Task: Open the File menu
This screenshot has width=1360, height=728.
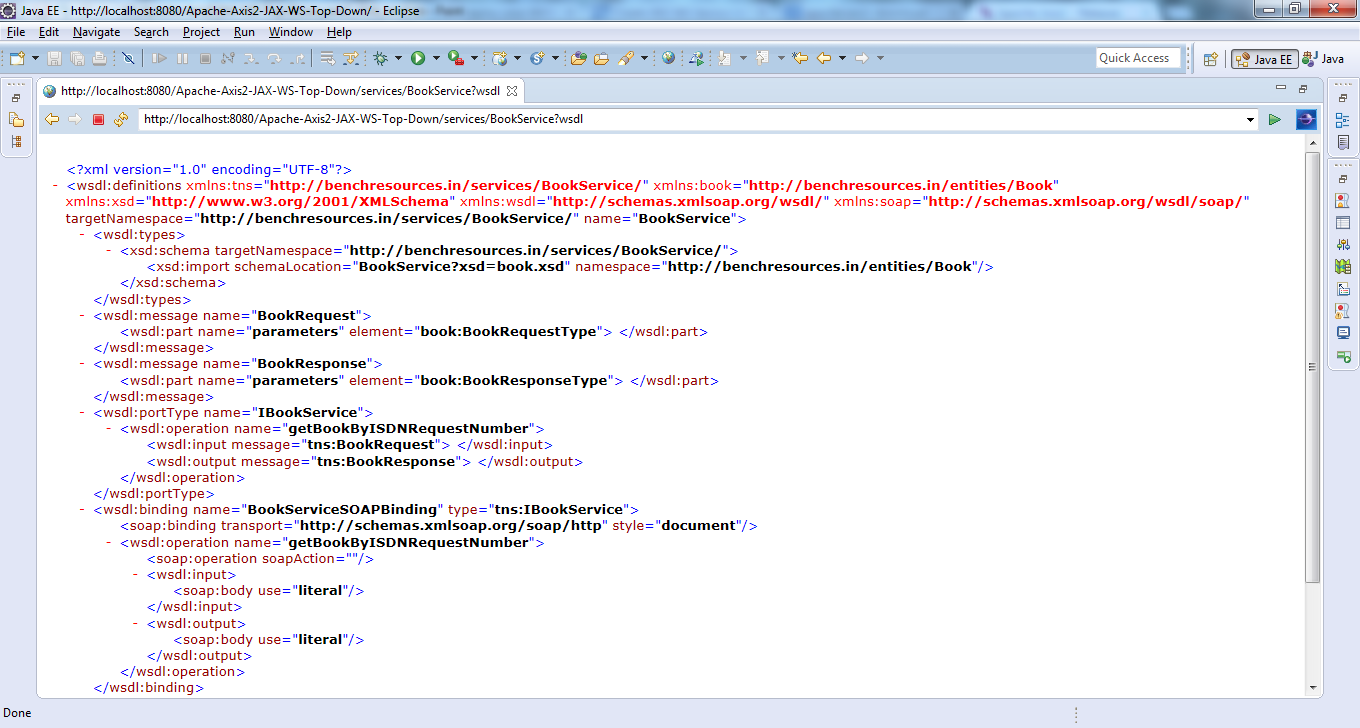Action: (16, 32)
